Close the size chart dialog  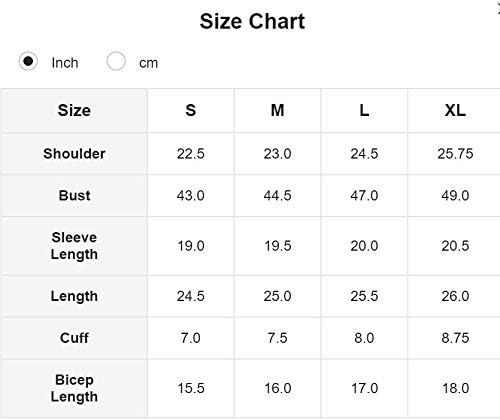[x=498, y=10]
